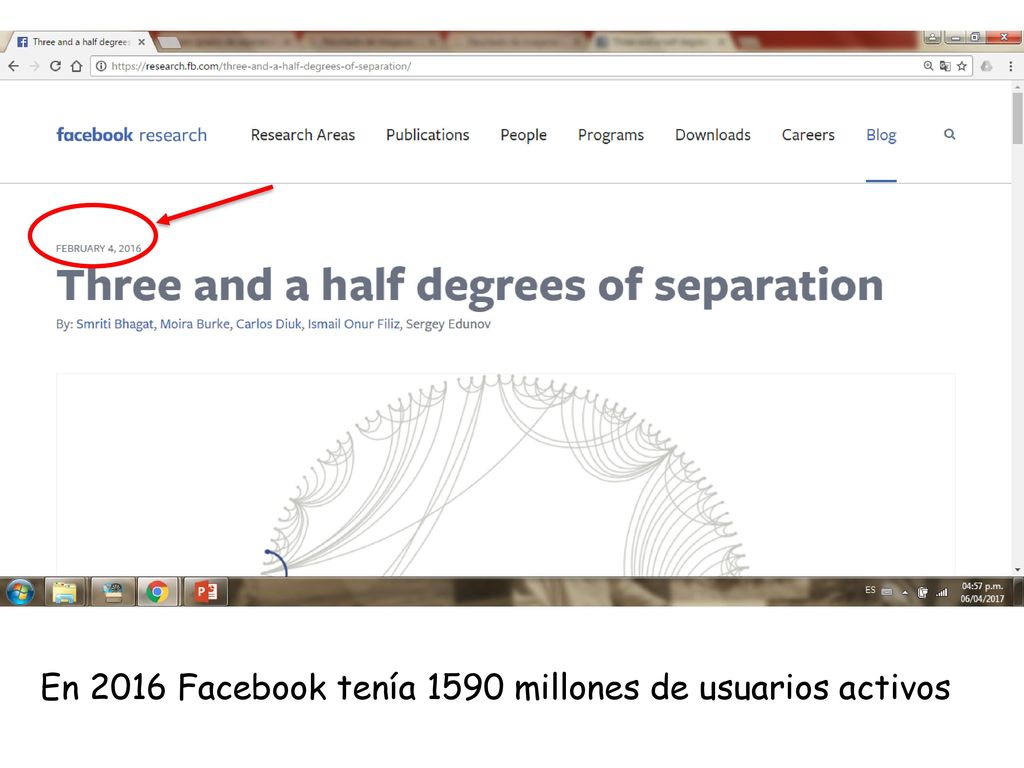The width and height of the screenshot is (1024, 768).
Task: Open the Downloads menu item
Action: coord(713,135)
